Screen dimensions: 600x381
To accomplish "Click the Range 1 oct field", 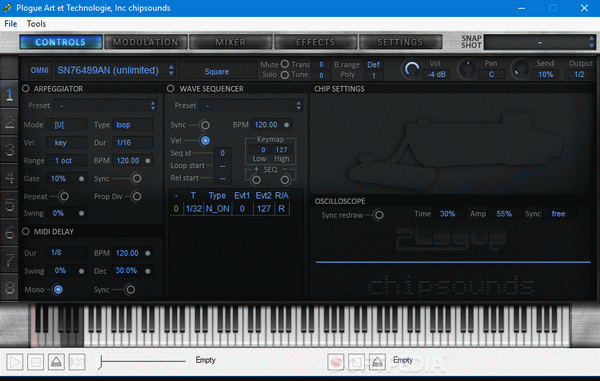I will tap(66, 161).
